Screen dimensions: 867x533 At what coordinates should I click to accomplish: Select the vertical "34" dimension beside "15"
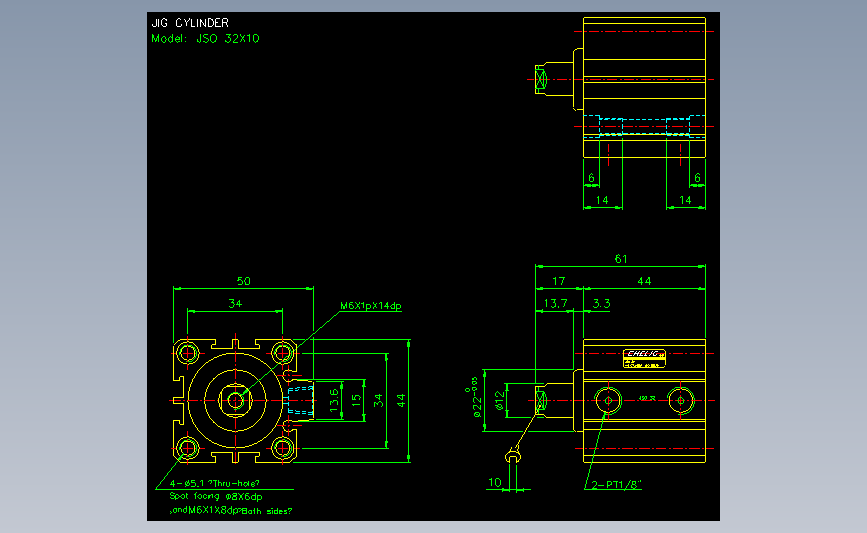coord(378,400)
